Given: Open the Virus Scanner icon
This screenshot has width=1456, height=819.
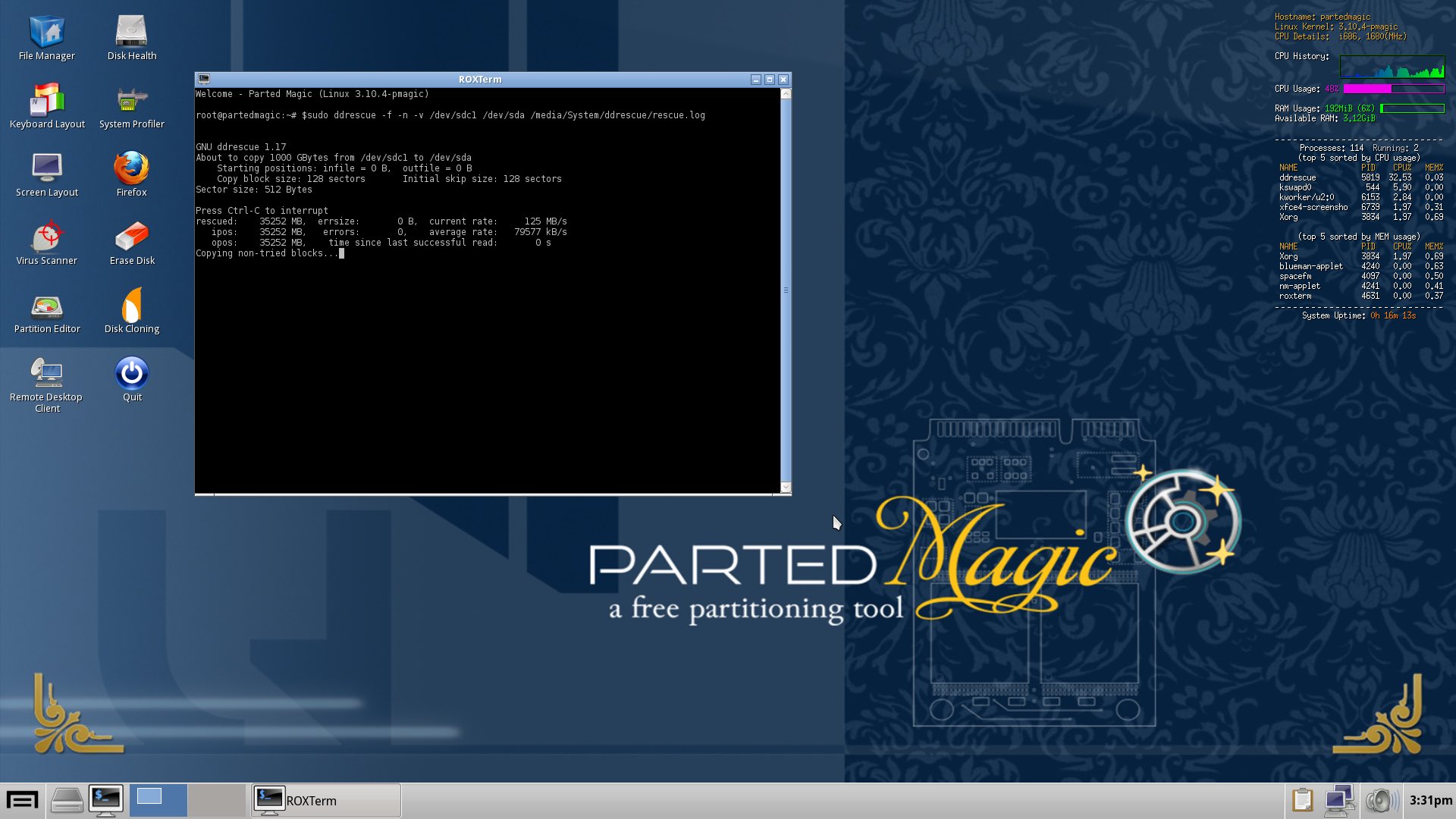Looking at the screenshot, I should tap(47, 237).
